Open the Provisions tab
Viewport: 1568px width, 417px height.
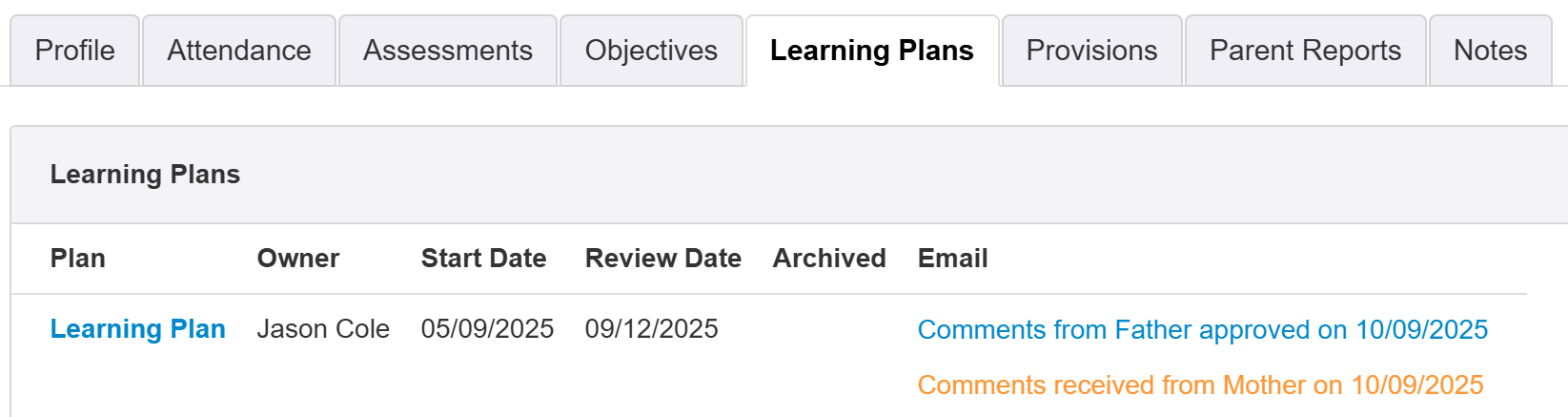[x=1091, y=51]
